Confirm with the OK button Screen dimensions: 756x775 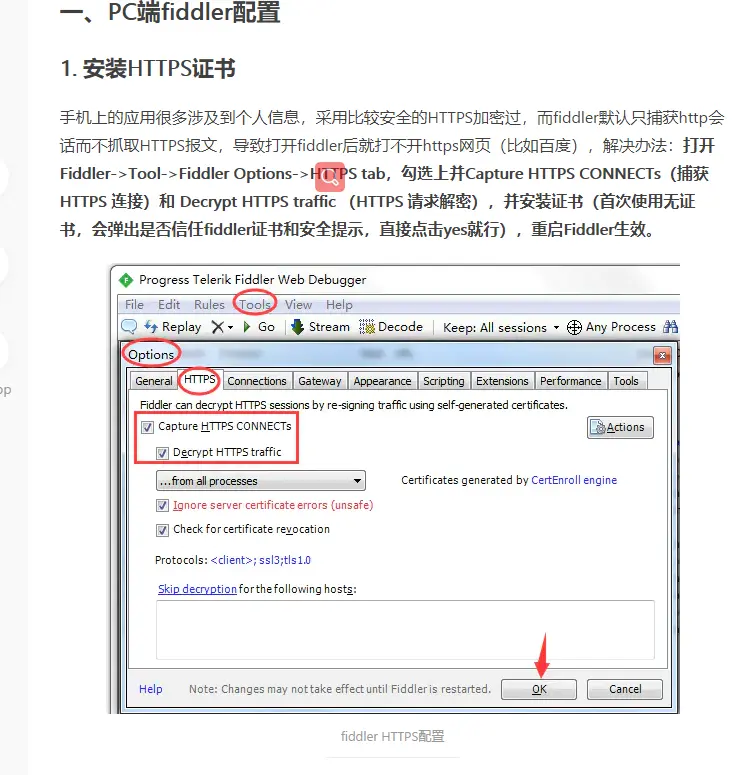(x=539, y=689)
